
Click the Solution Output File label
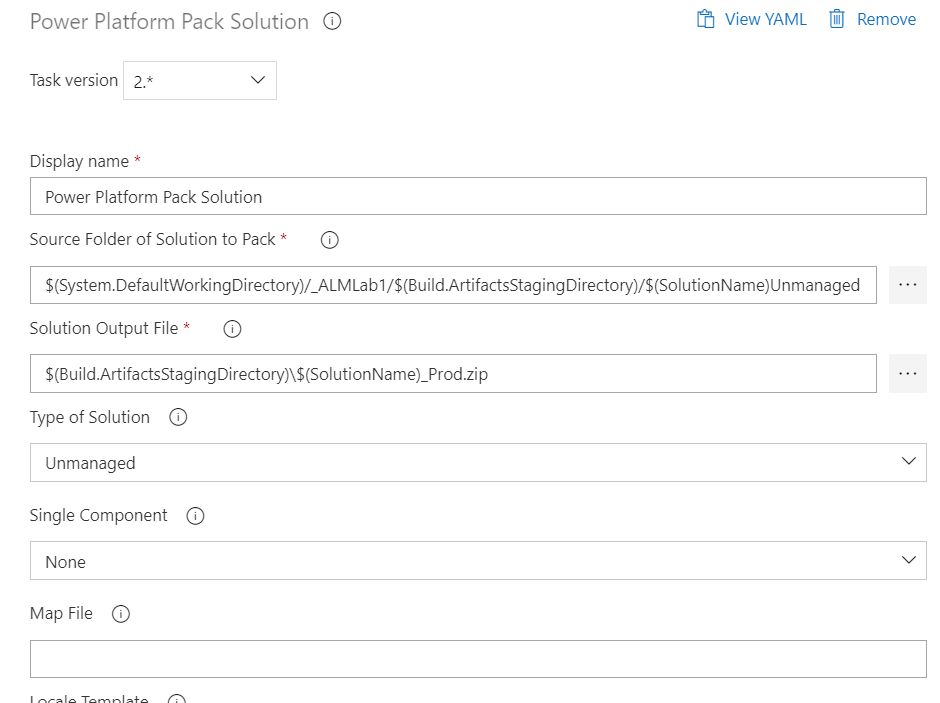coord(104,328)
